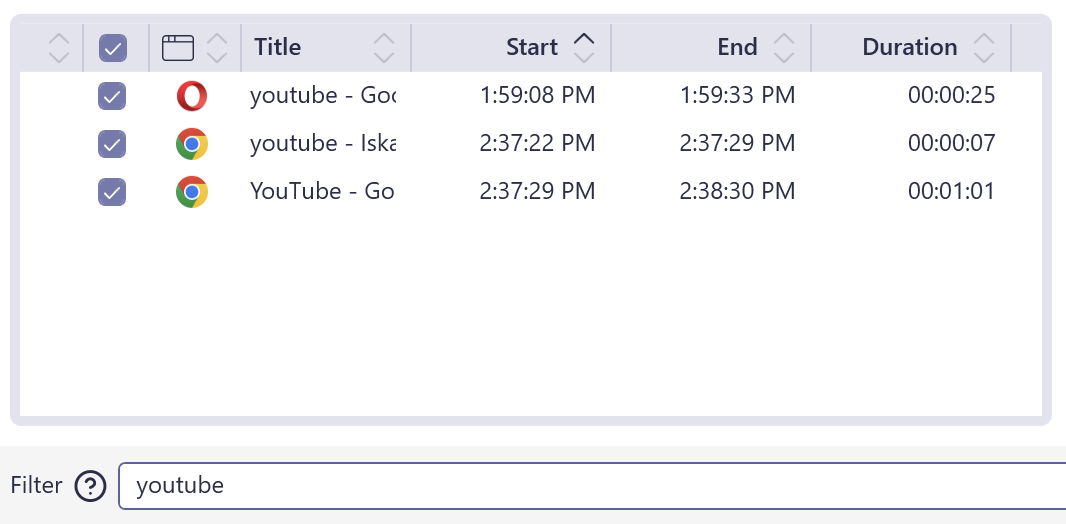The height and width of the screenshot is (524, 1066).
Task: Select the 'youtube - Iska' title entry
Action: coord(322,144)
